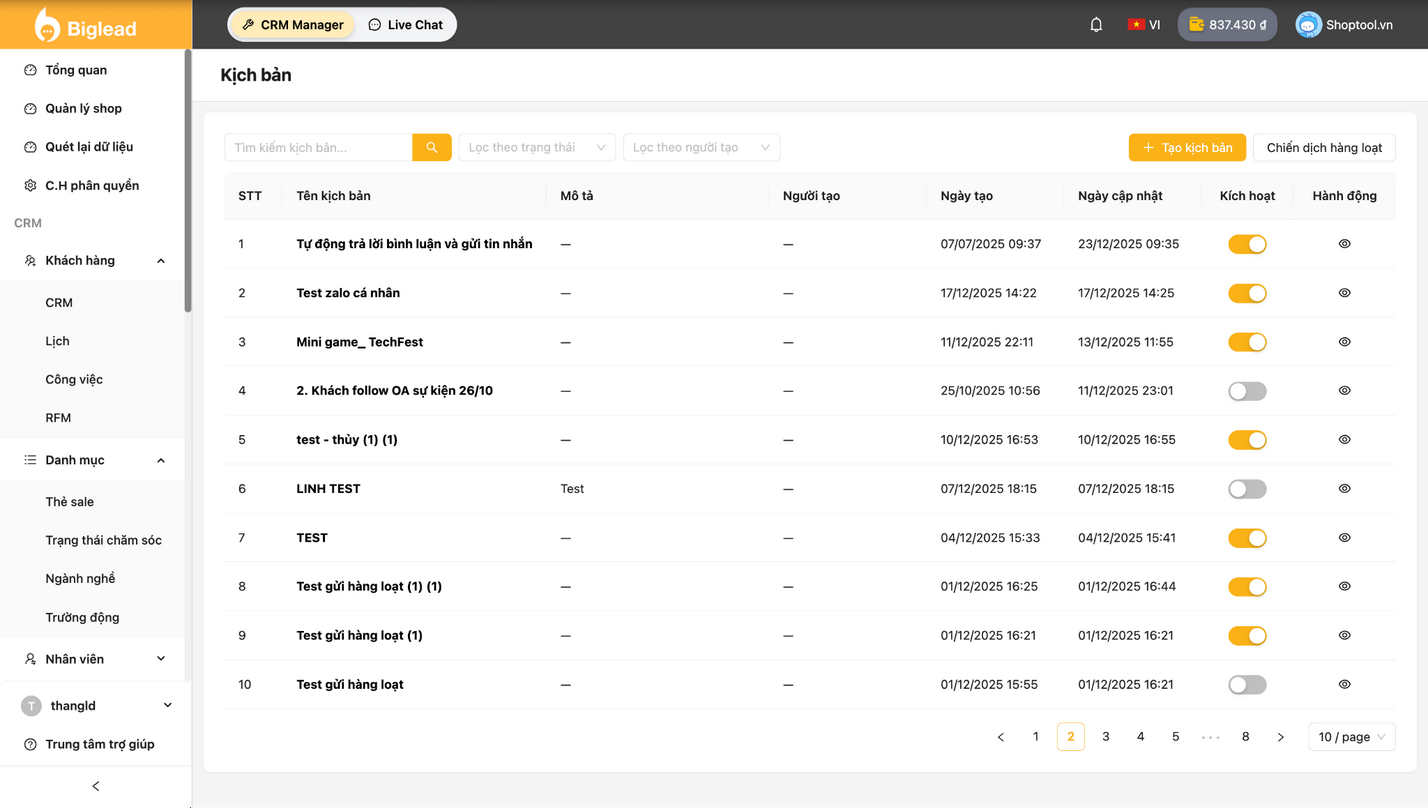
Task: Enable activation toggle for LINH TEST
Action: pos(1247,488)
